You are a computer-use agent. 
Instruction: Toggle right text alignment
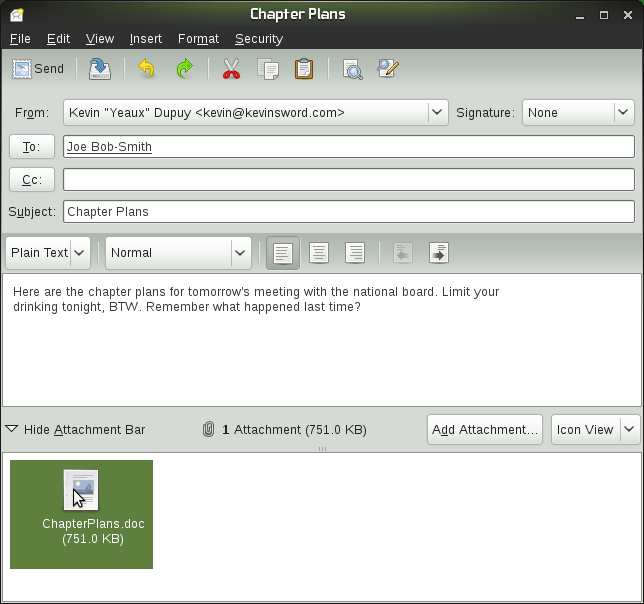click(354, 253)
